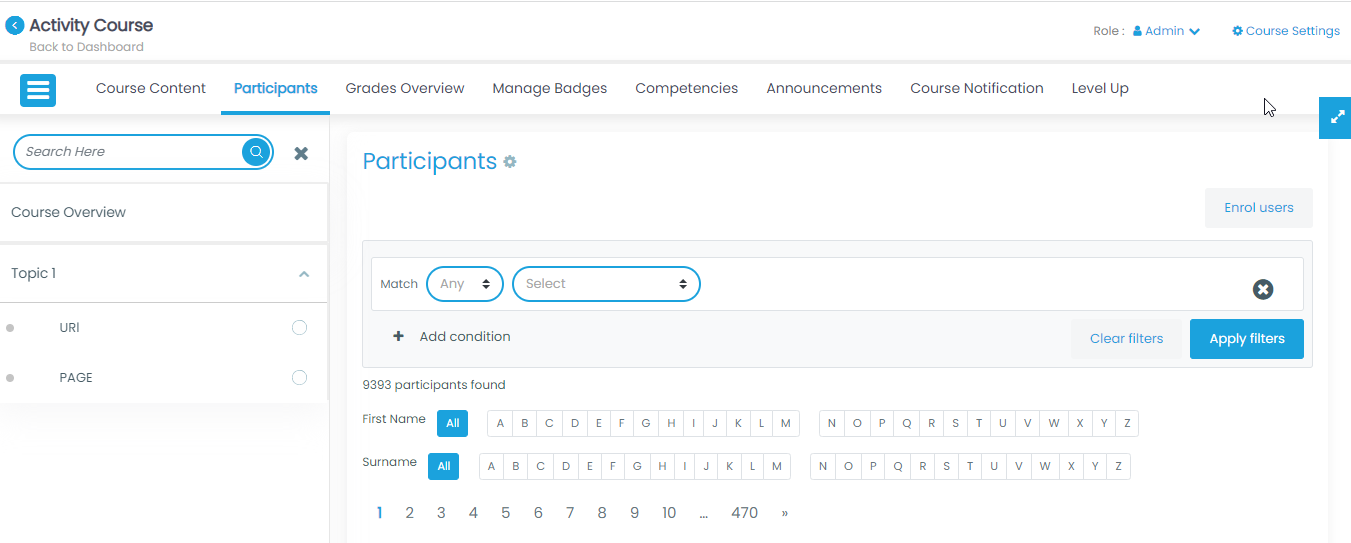Close the sidebar with the X icon
Viewport: 1351px width, 543px height.
click(301, 153)
